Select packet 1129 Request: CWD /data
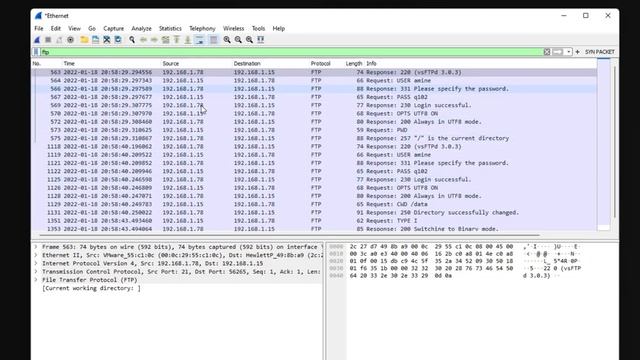 coord(314,204)
